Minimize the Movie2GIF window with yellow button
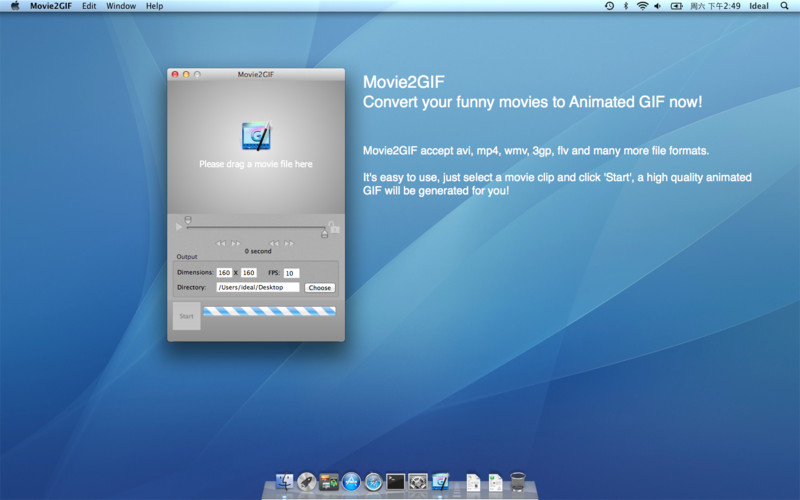Viewport: 800px width, 500px height. (x=186, y=74)
